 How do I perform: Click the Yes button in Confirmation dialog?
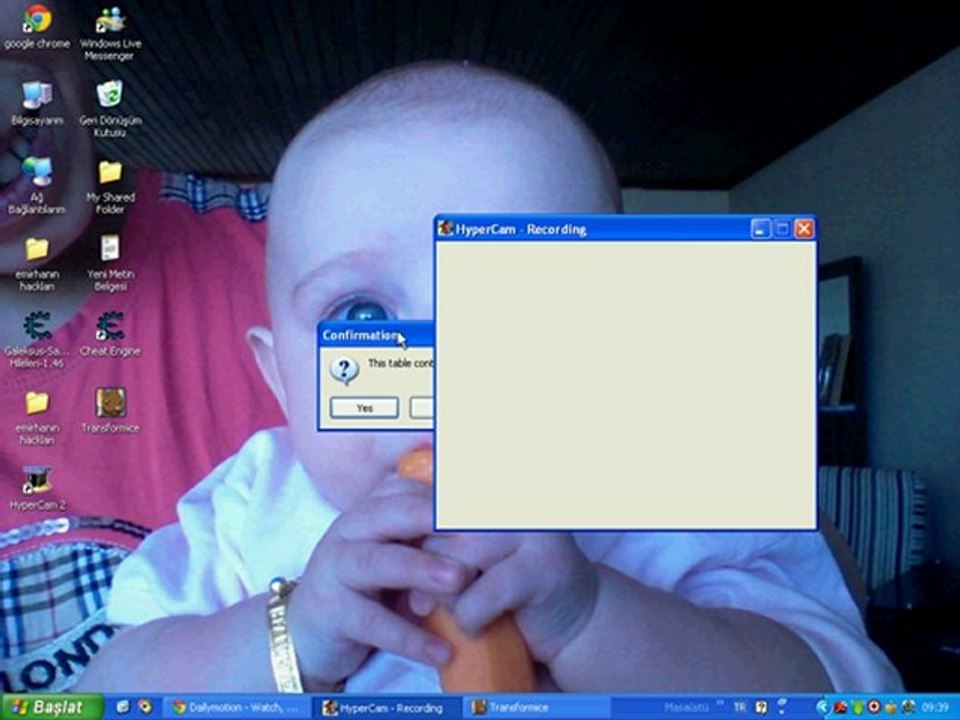click(x=364, y=408)
